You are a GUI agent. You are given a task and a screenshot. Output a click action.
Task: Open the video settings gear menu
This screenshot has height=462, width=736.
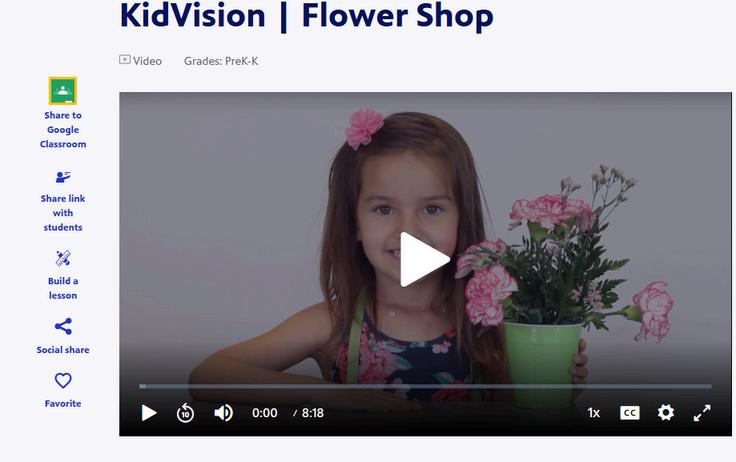666,413
